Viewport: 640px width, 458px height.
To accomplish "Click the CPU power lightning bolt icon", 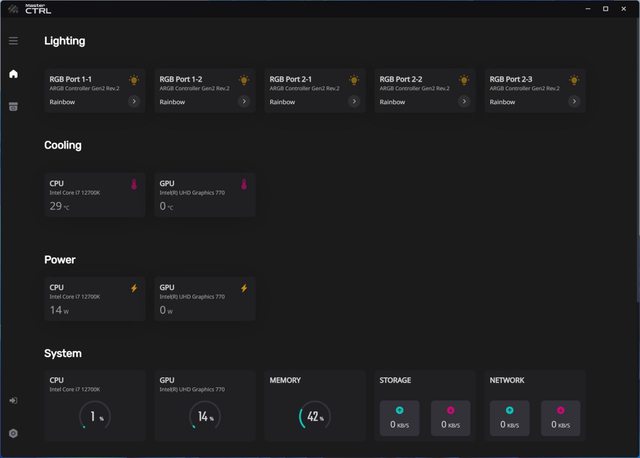I will coord(134,289).
